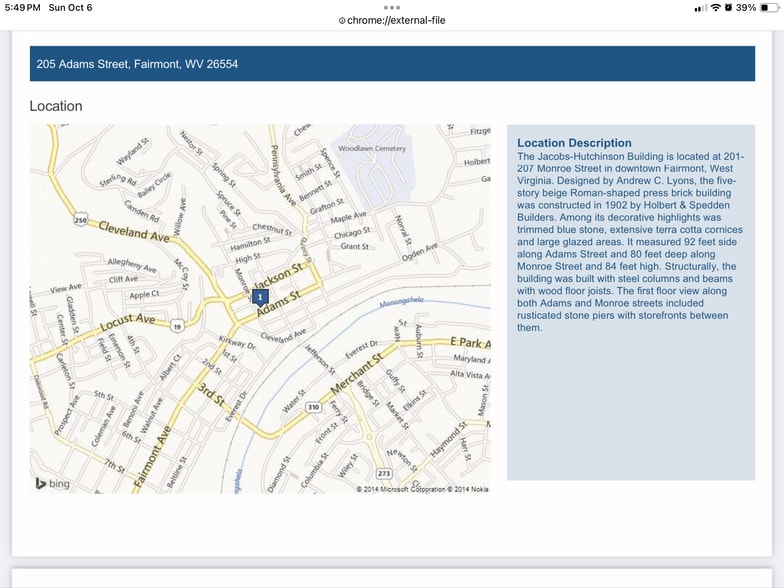The height and width of the screenshot is (588, 784).
Task: Tap the Route 250 highway shield
Action: (x=81, y=220)
